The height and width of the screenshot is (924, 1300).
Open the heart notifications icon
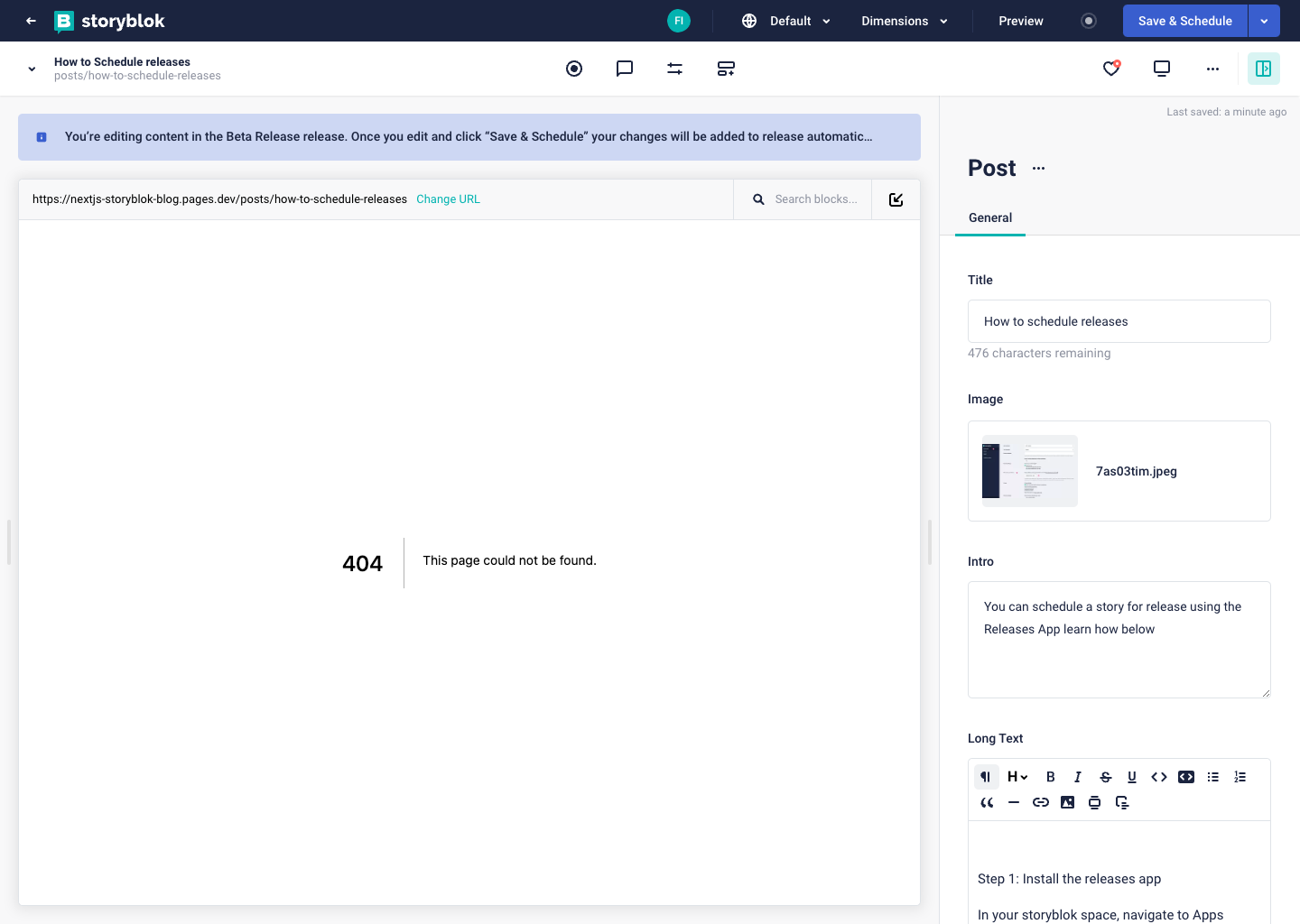point(1111,69)
